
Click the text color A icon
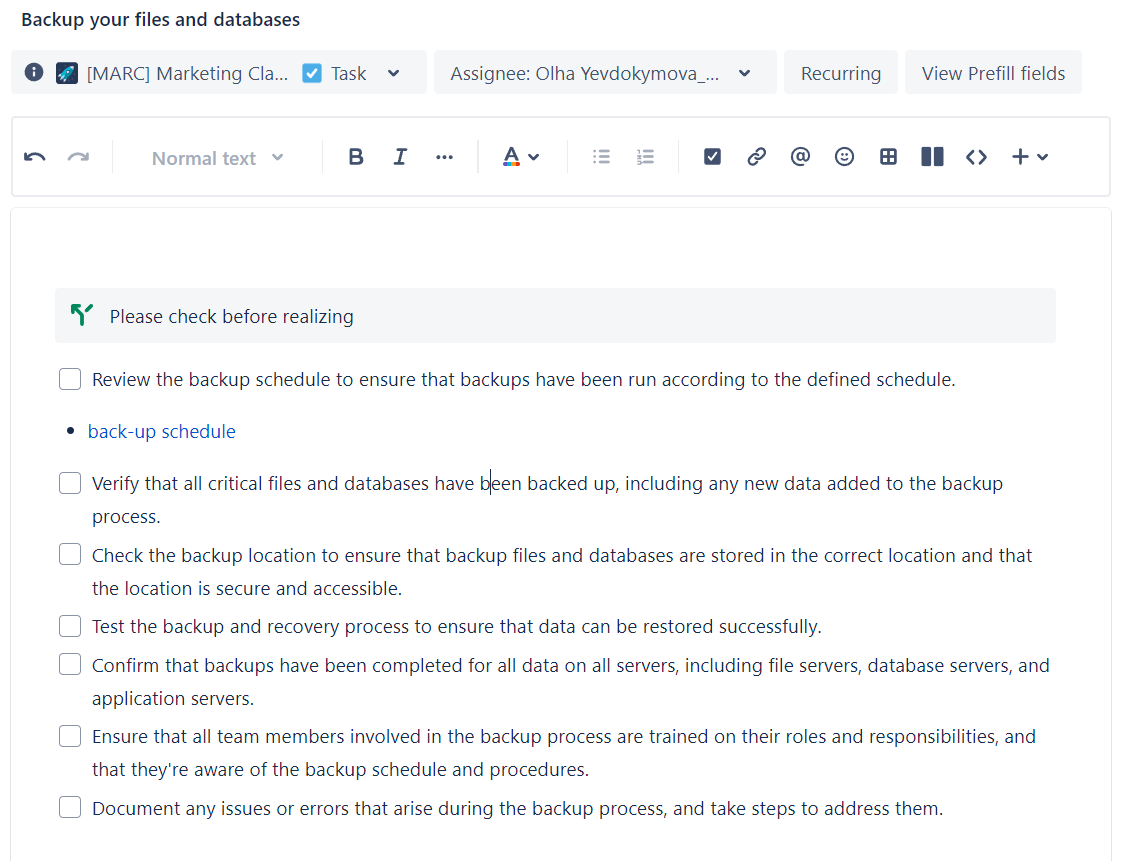pyautogui.click(x=511, y=156)
